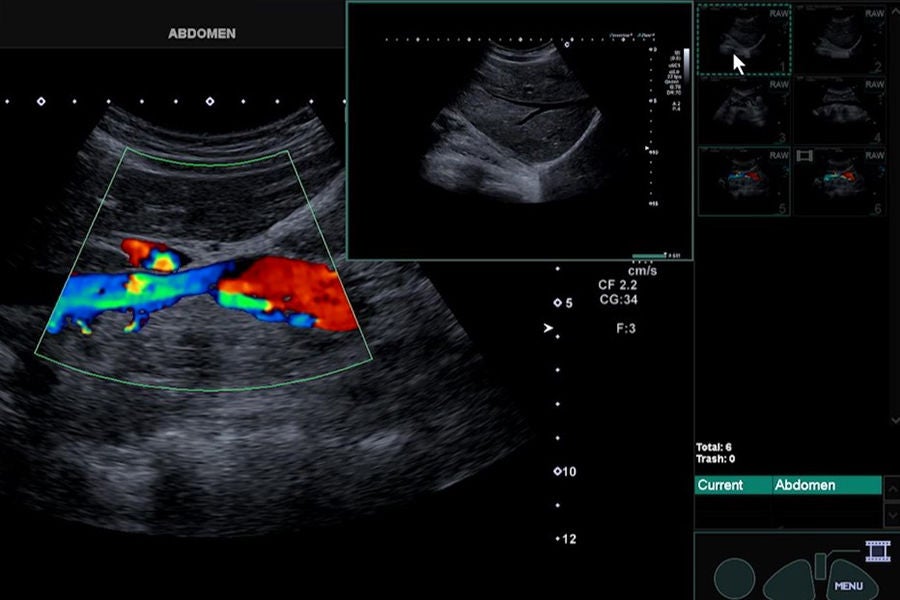Select color Doppler thumbnail number 5
The image size is (900, 600).
(x=744, y=181)
